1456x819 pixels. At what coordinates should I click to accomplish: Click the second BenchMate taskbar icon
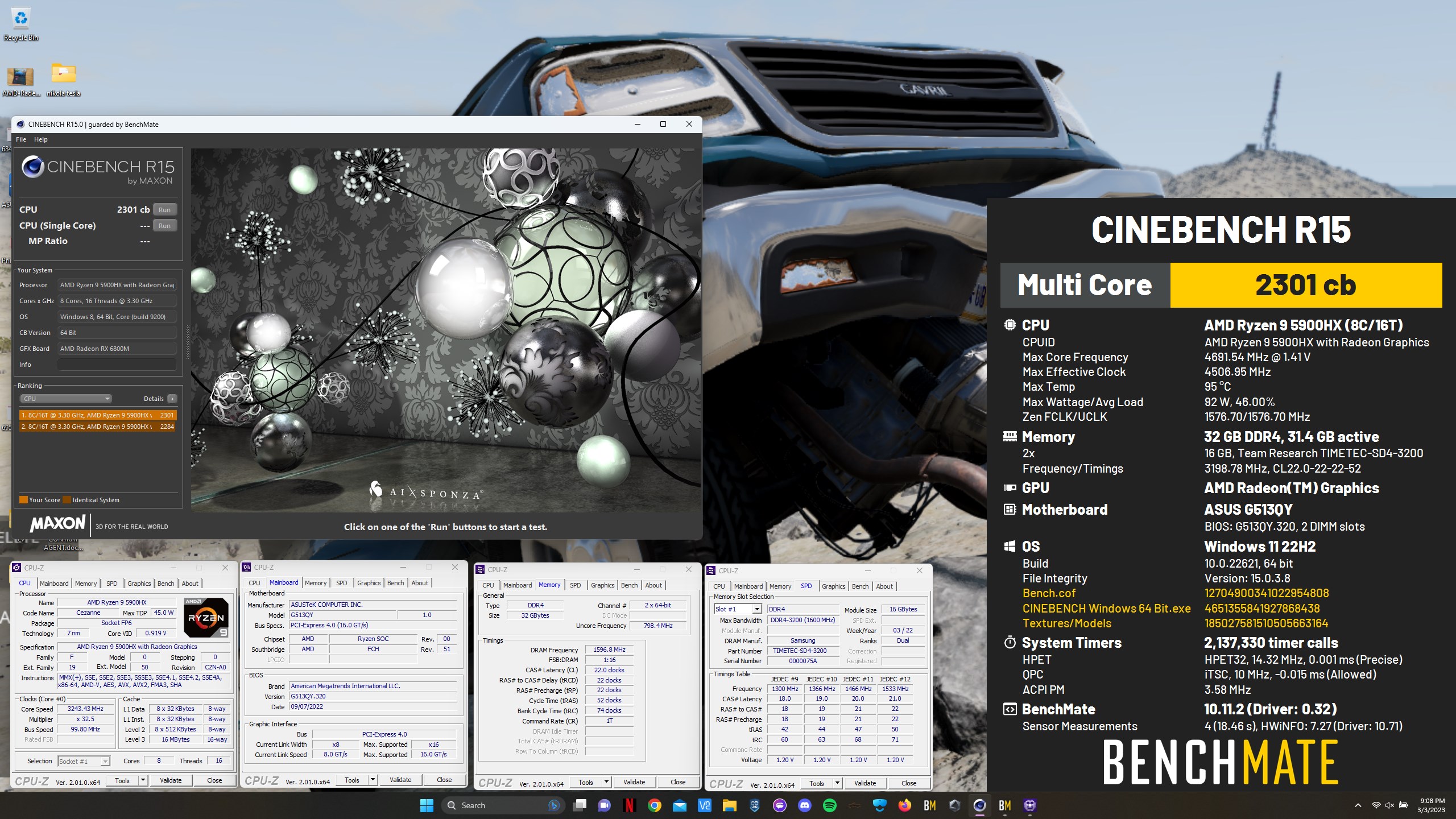(1004, 805)
